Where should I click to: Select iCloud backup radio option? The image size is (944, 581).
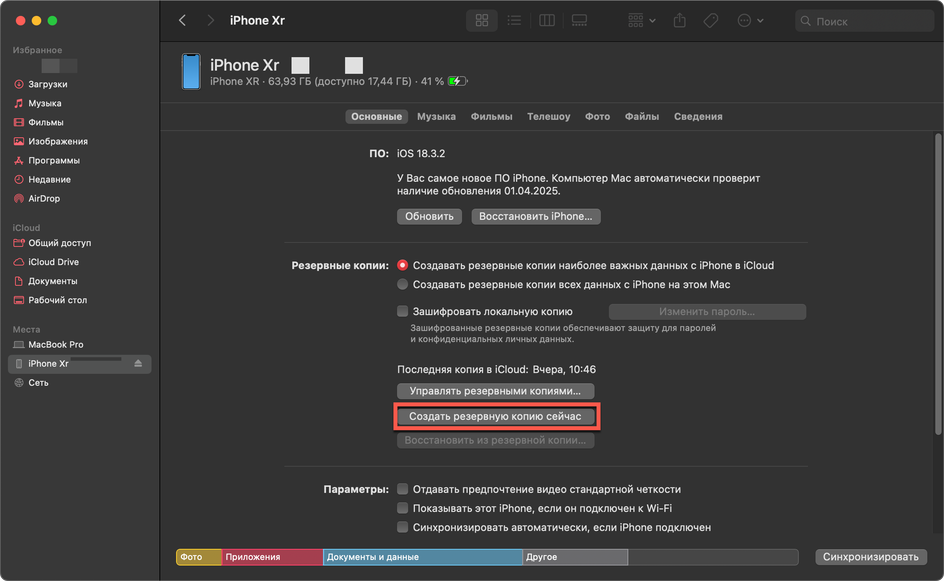pyautogui.click(x=403, y=266)
